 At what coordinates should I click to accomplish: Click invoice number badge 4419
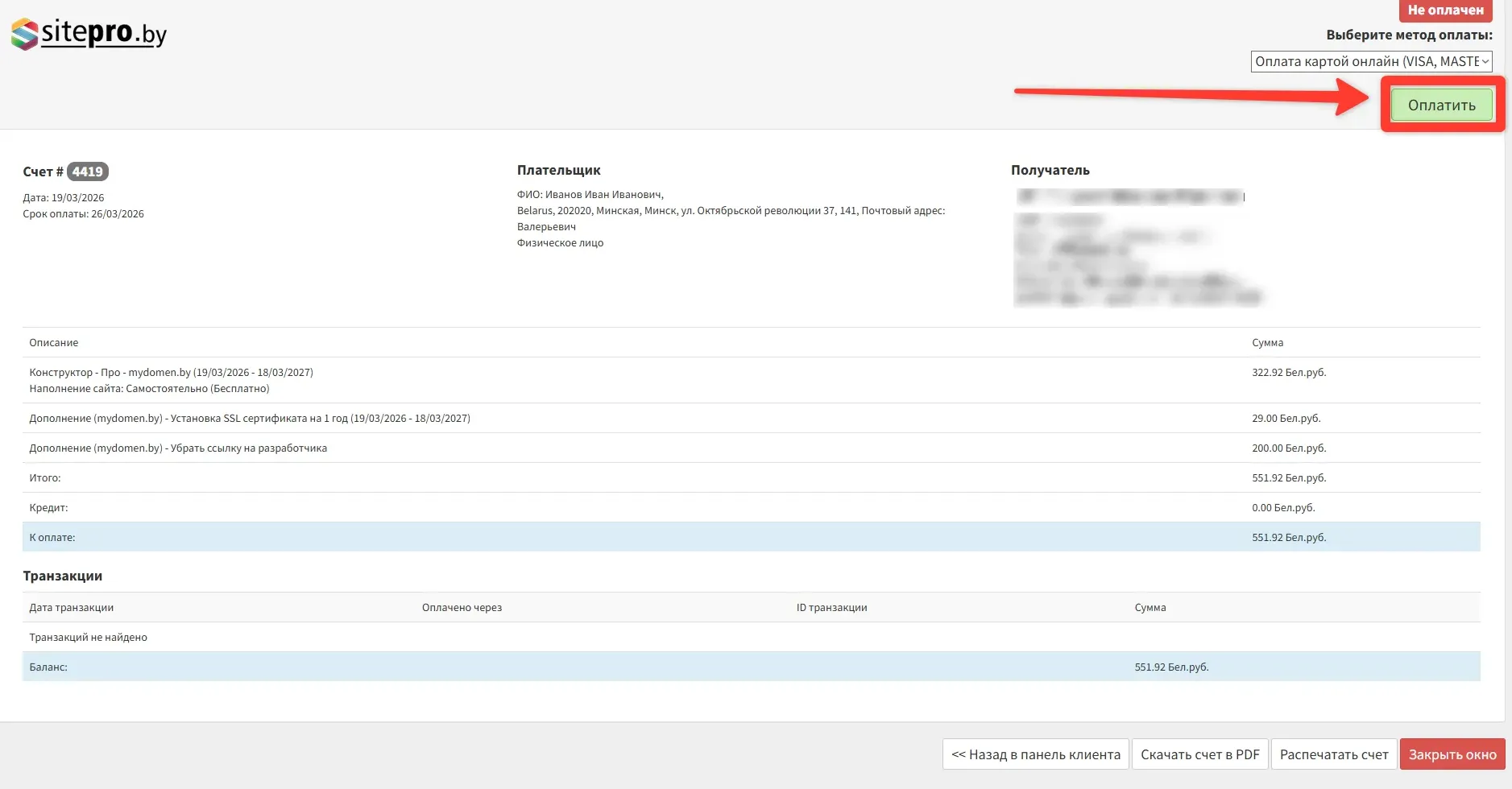tap(87, 171)
